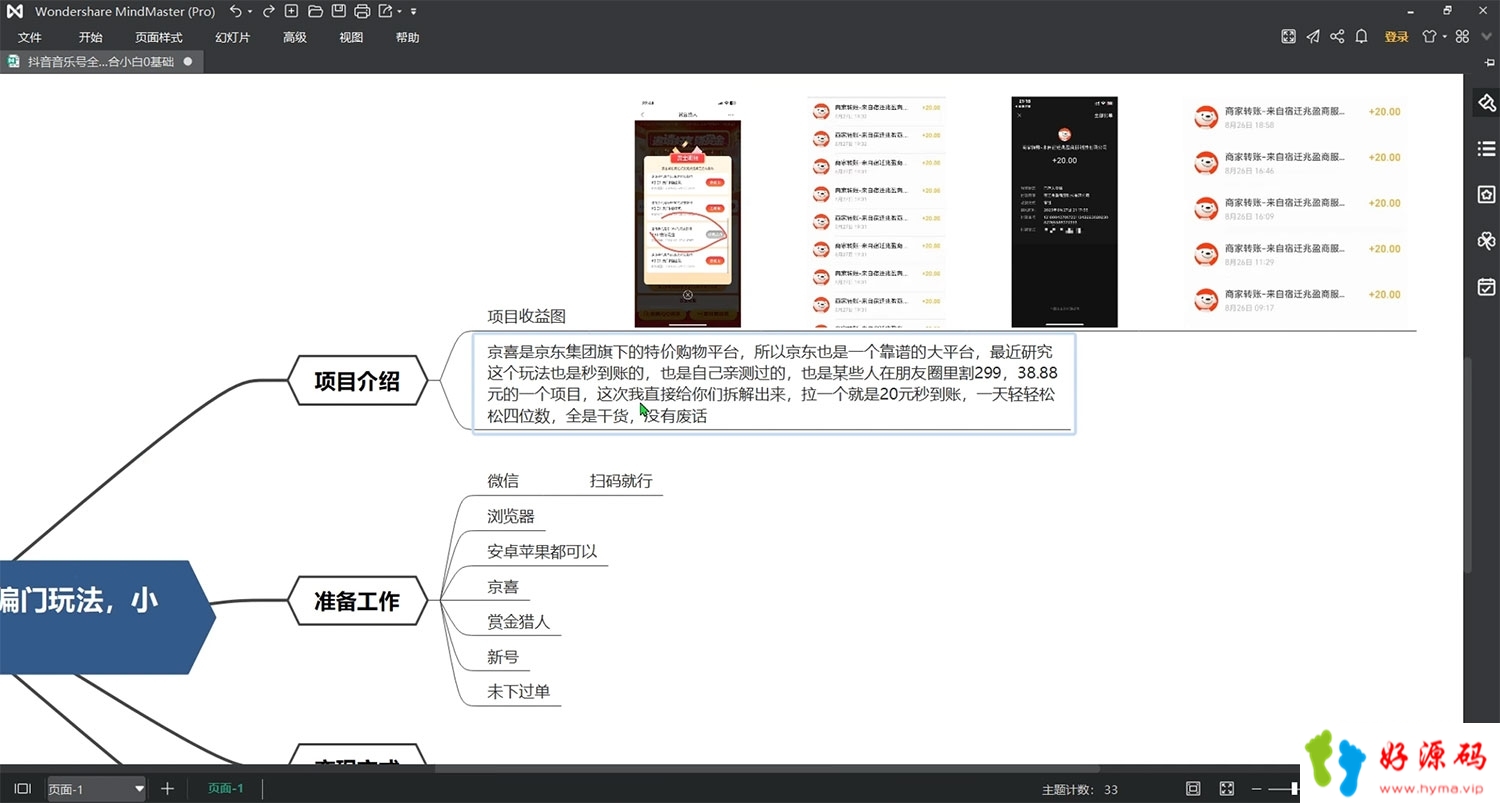The height and width of the screenshot is (803, 1500).
Task: Click the paper plane send icon
Action: tap(1313, 37)
